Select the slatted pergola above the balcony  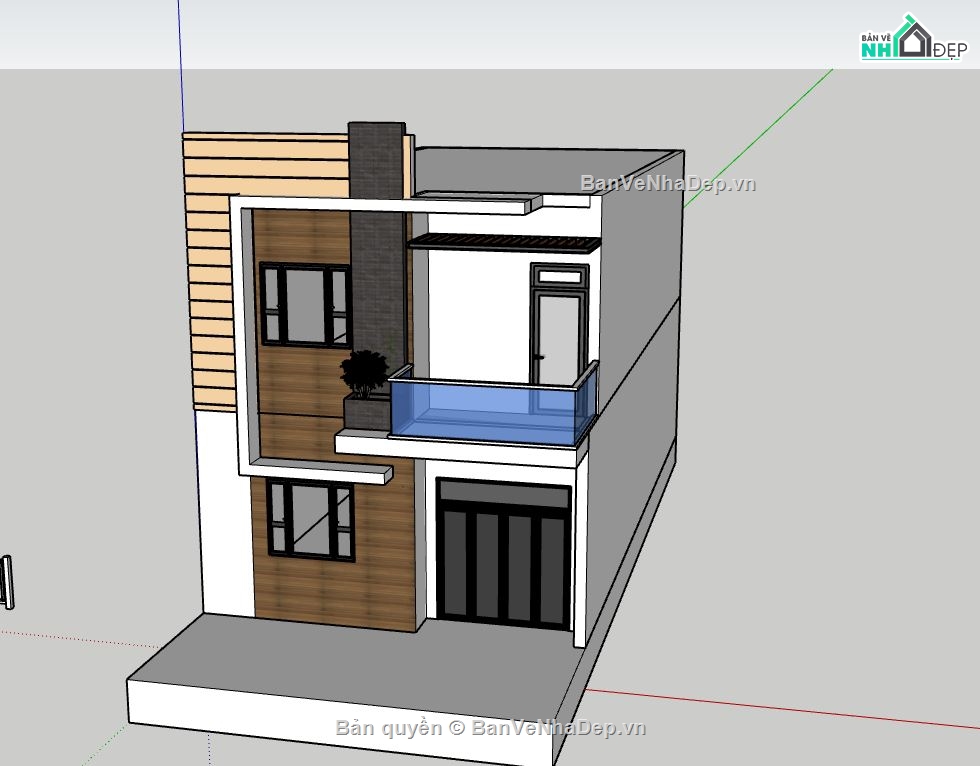[x=505, y=243]
